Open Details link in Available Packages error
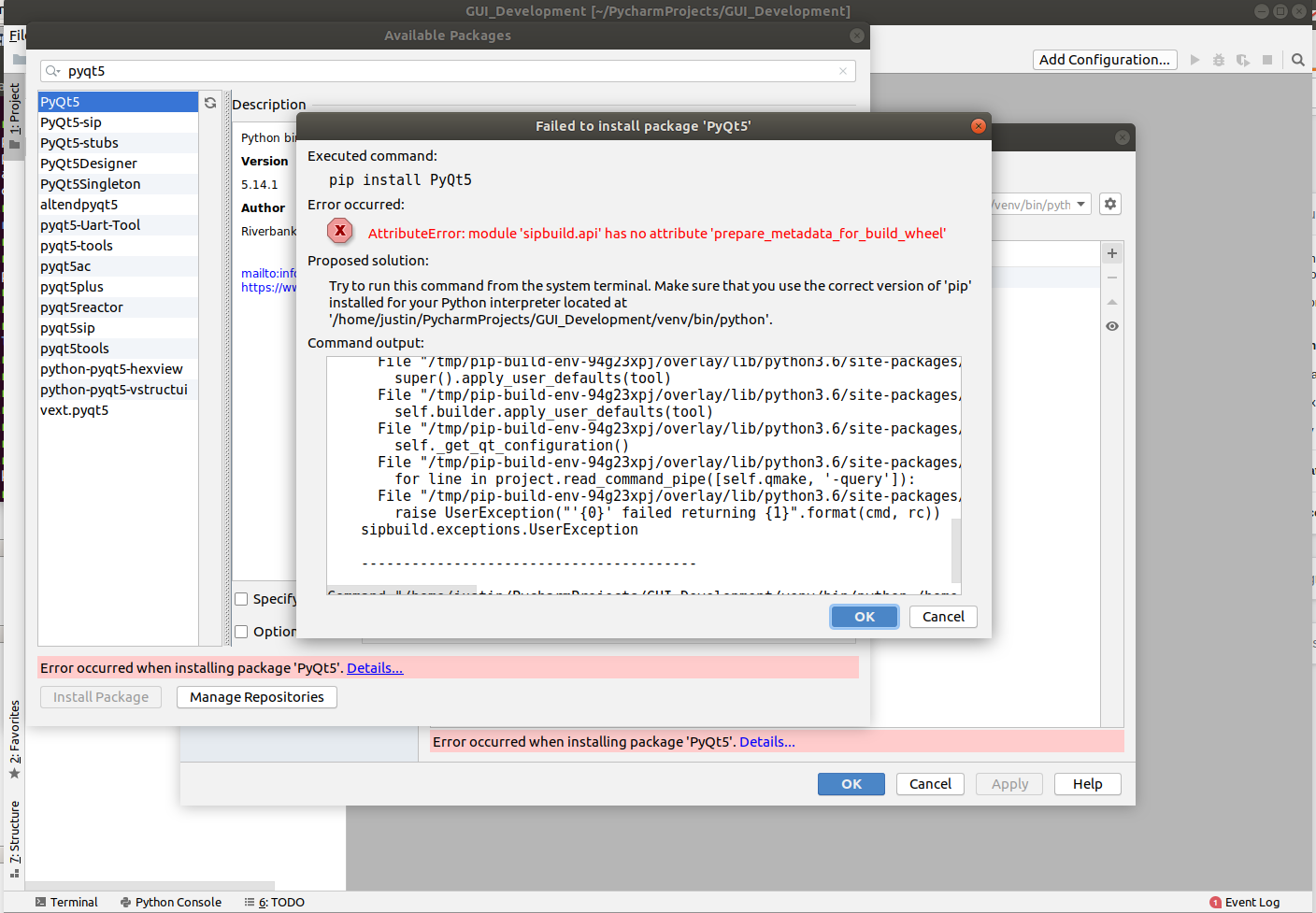 [375, 668]
